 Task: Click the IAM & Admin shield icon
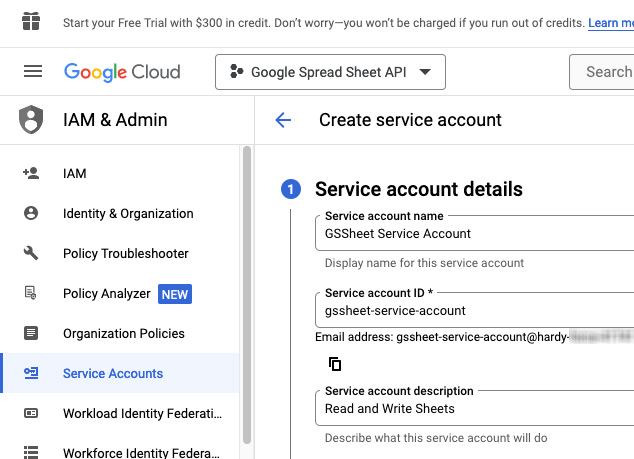[x=31, y=120]
